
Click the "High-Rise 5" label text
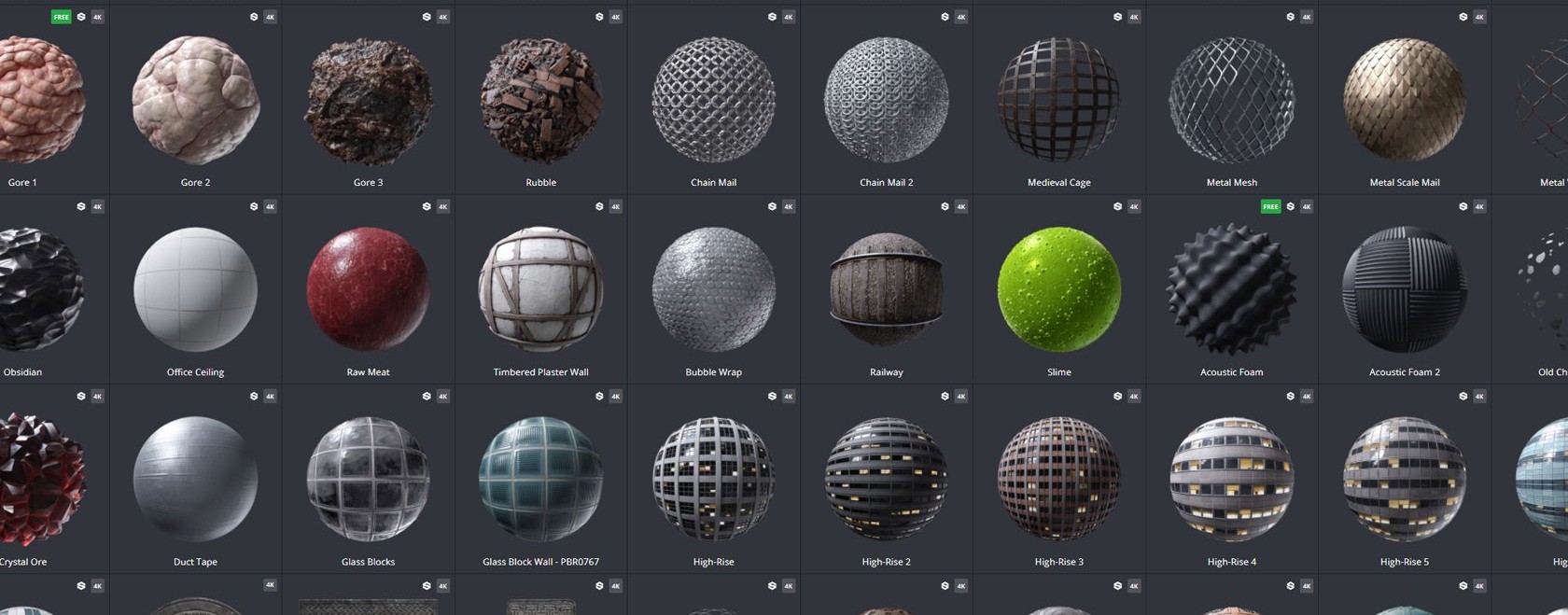pos(1405,562)
